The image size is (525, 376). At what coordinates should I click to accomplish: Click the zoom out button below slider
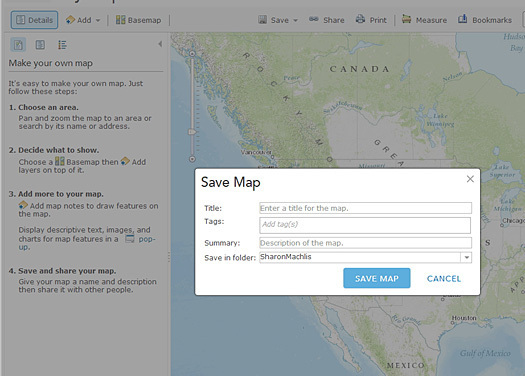(192, 159)
